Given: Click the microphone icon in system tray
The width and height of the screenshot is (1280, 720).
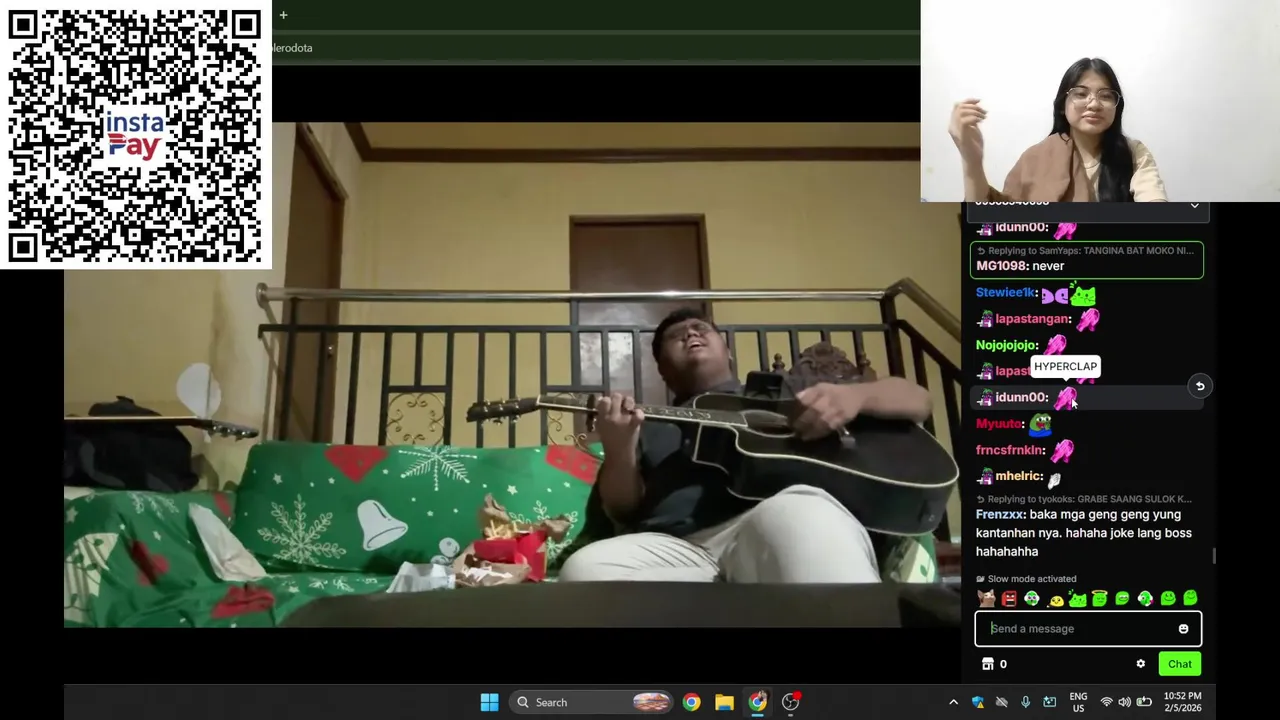Looking at the screenshot, I should coord(1025,702).
